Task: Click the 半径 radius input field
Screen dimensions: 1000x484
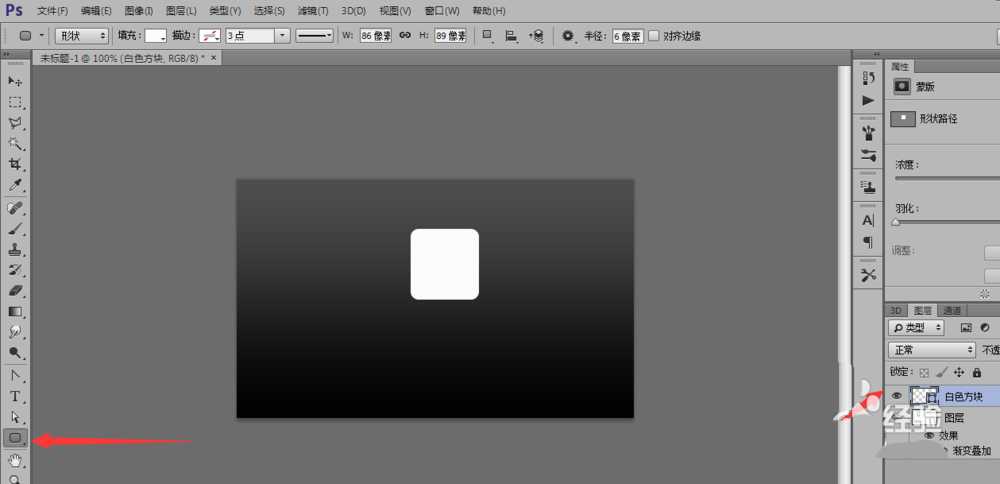Action: (628, 35)
